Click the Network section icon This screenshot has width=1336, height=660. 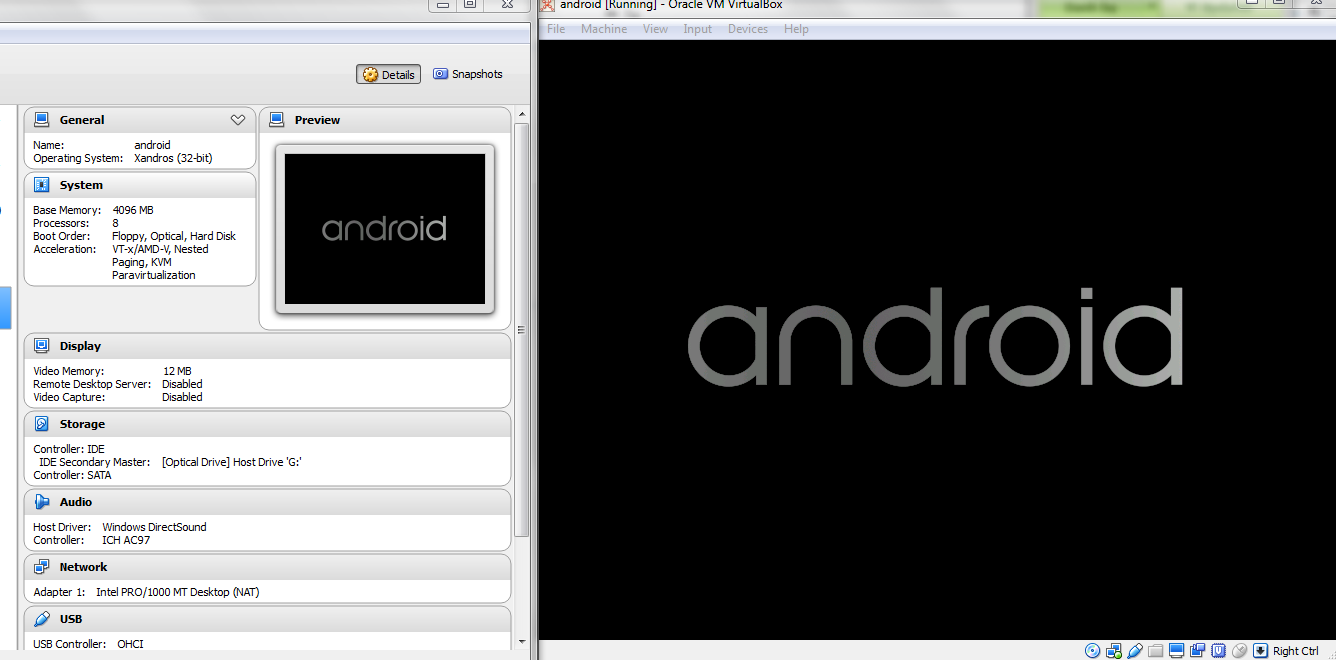tap(41, 567)
